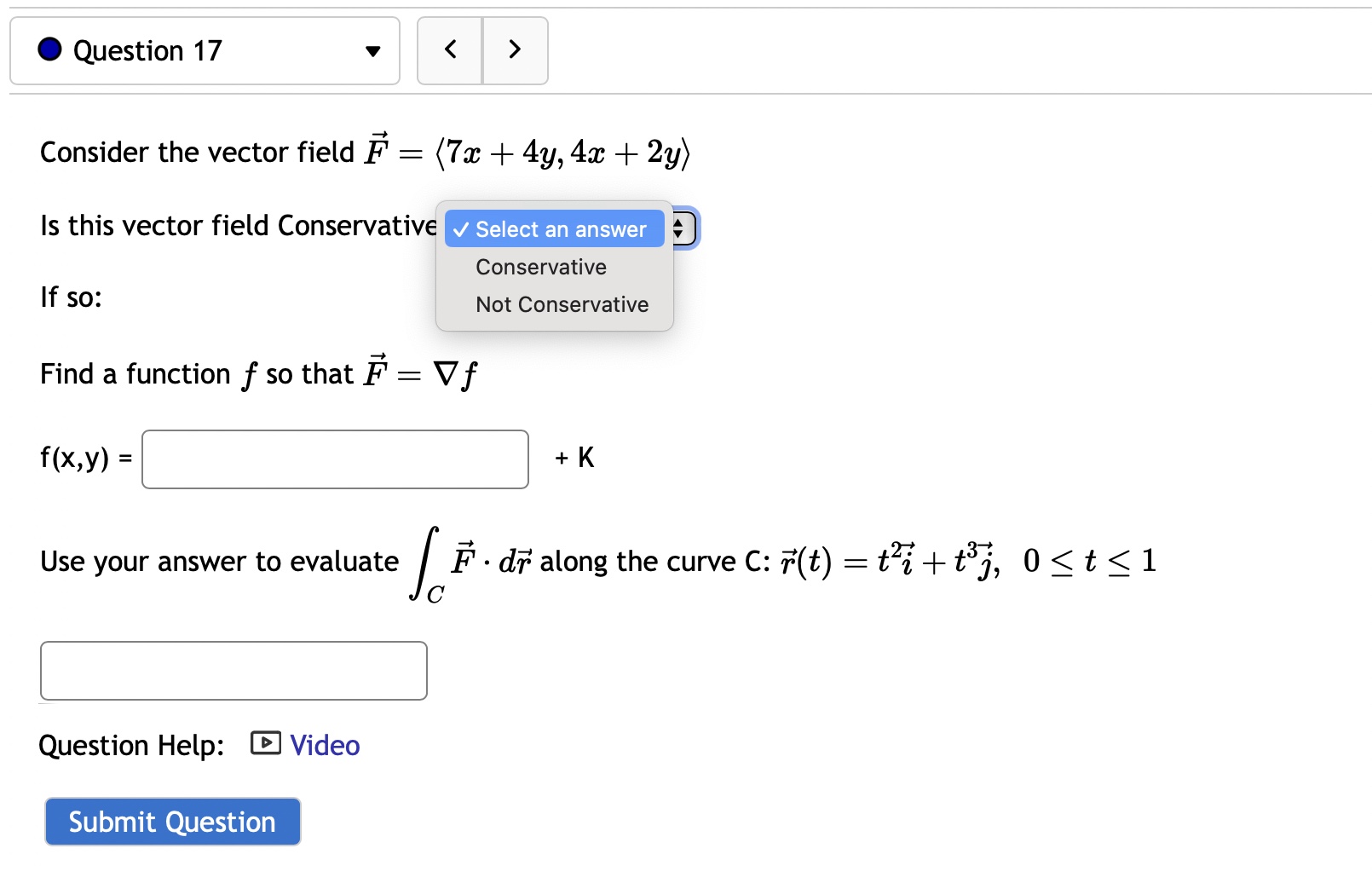Open the Video help link
Image resolution: width=1372 pixels, height=883 pixels.
click(323, 744)
